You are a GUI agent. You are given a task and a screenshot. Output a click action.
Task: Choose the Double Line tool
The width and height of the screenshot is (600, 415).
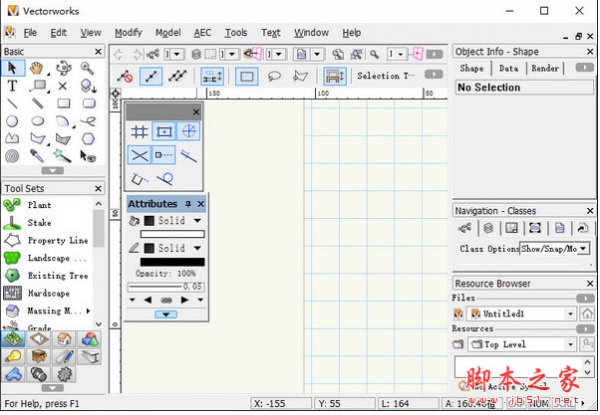(x=38, y=103)
